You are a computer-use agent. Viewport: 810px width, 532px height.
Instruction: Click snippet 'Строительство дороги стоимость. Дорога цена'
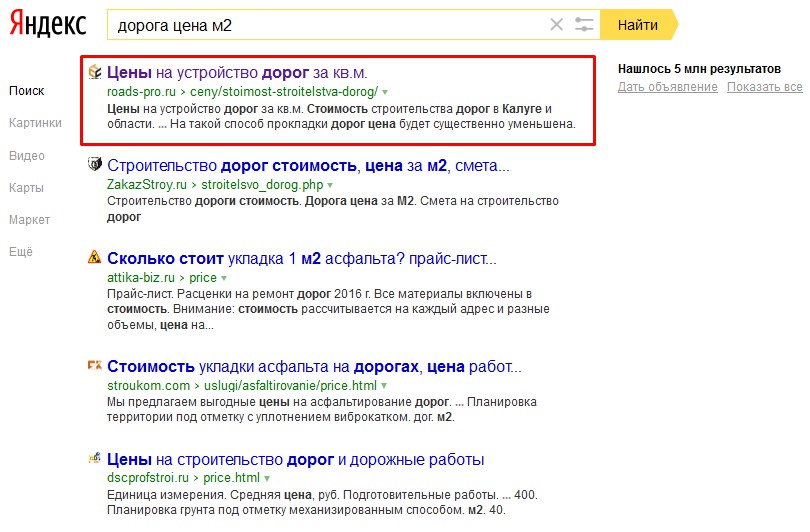(242, 201)
